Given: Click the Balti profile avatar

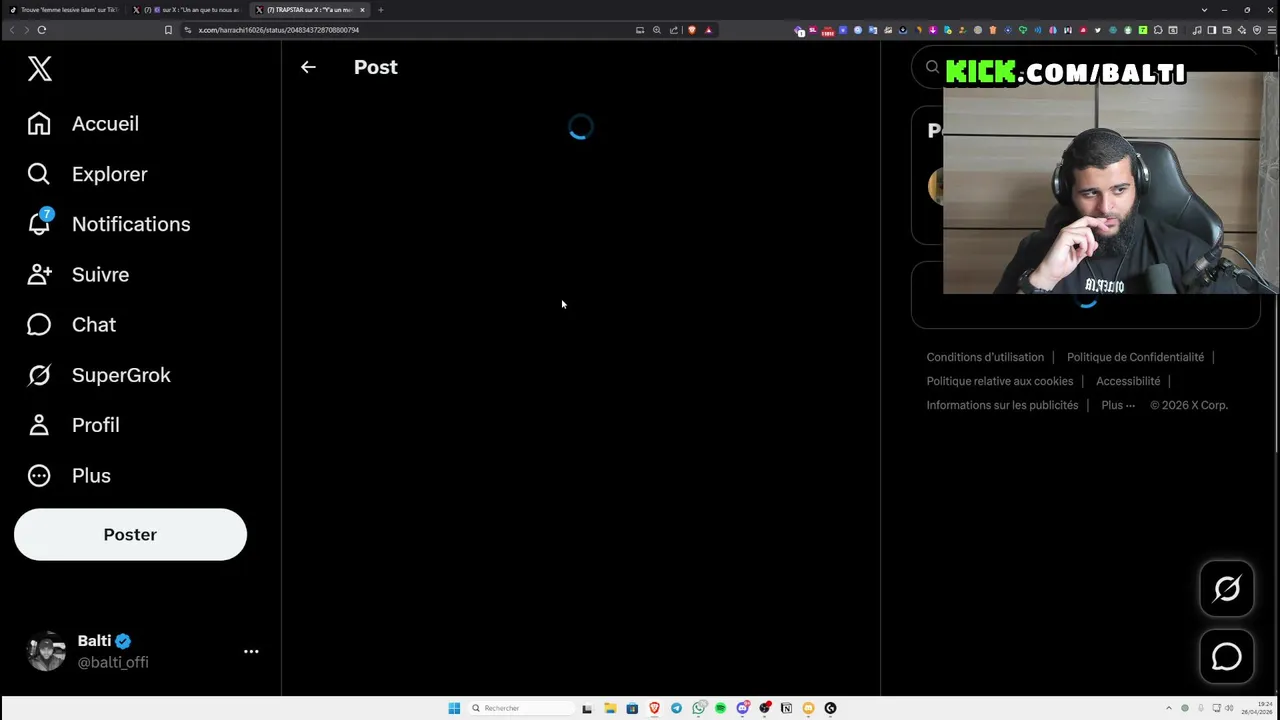Looking at the screenshot, I should (46, 651).
